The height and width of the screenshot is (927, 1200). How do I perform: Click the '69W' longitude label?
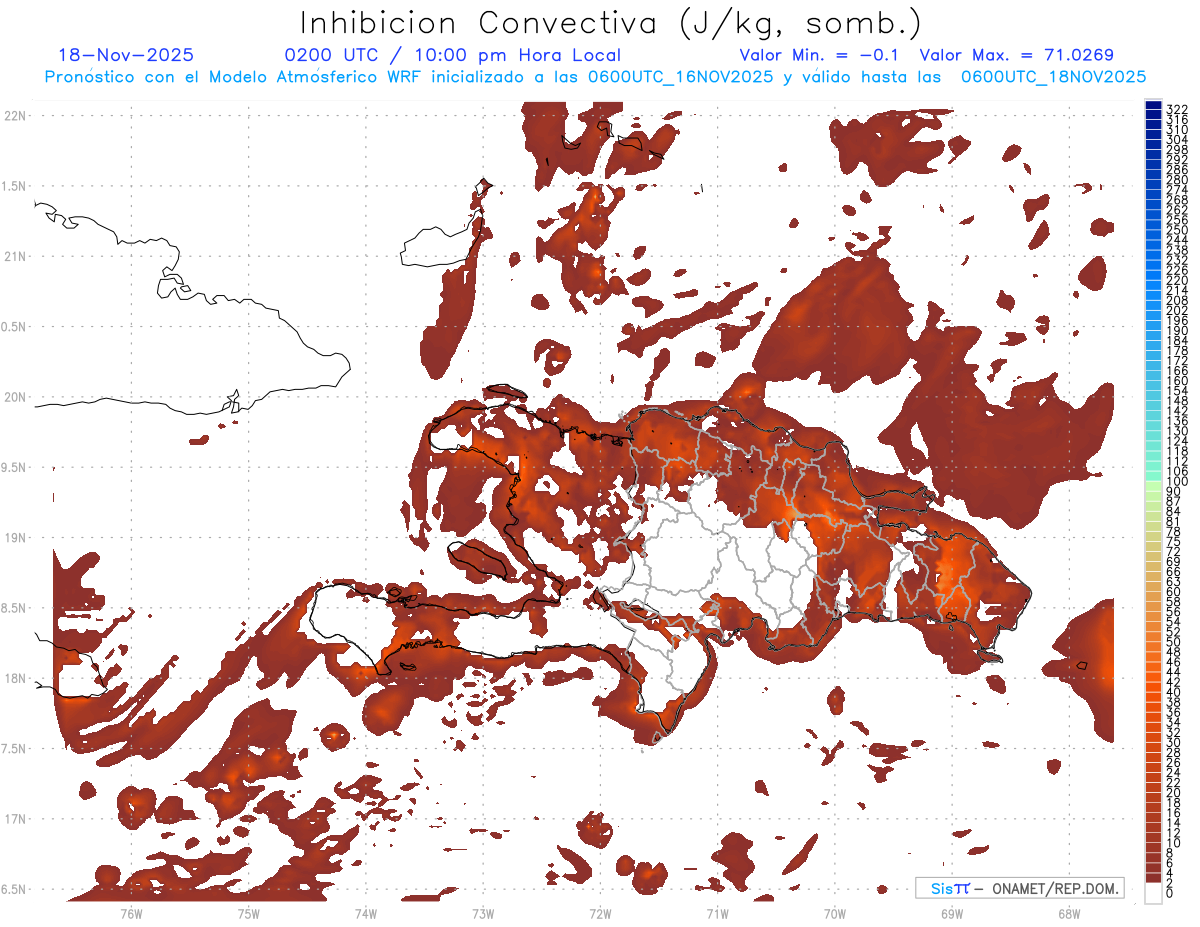pyautogui.click(x=952, y=914)
